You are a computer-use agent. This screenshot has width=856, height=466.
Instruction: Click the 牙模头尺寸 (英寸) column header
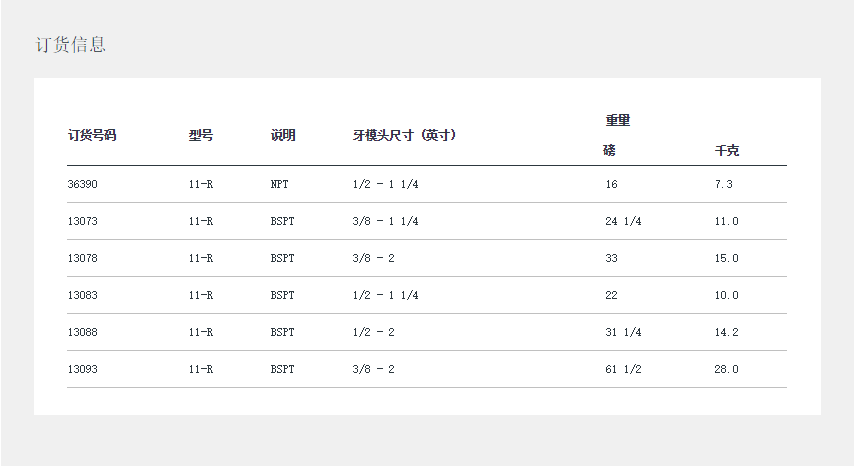[405, 135]
